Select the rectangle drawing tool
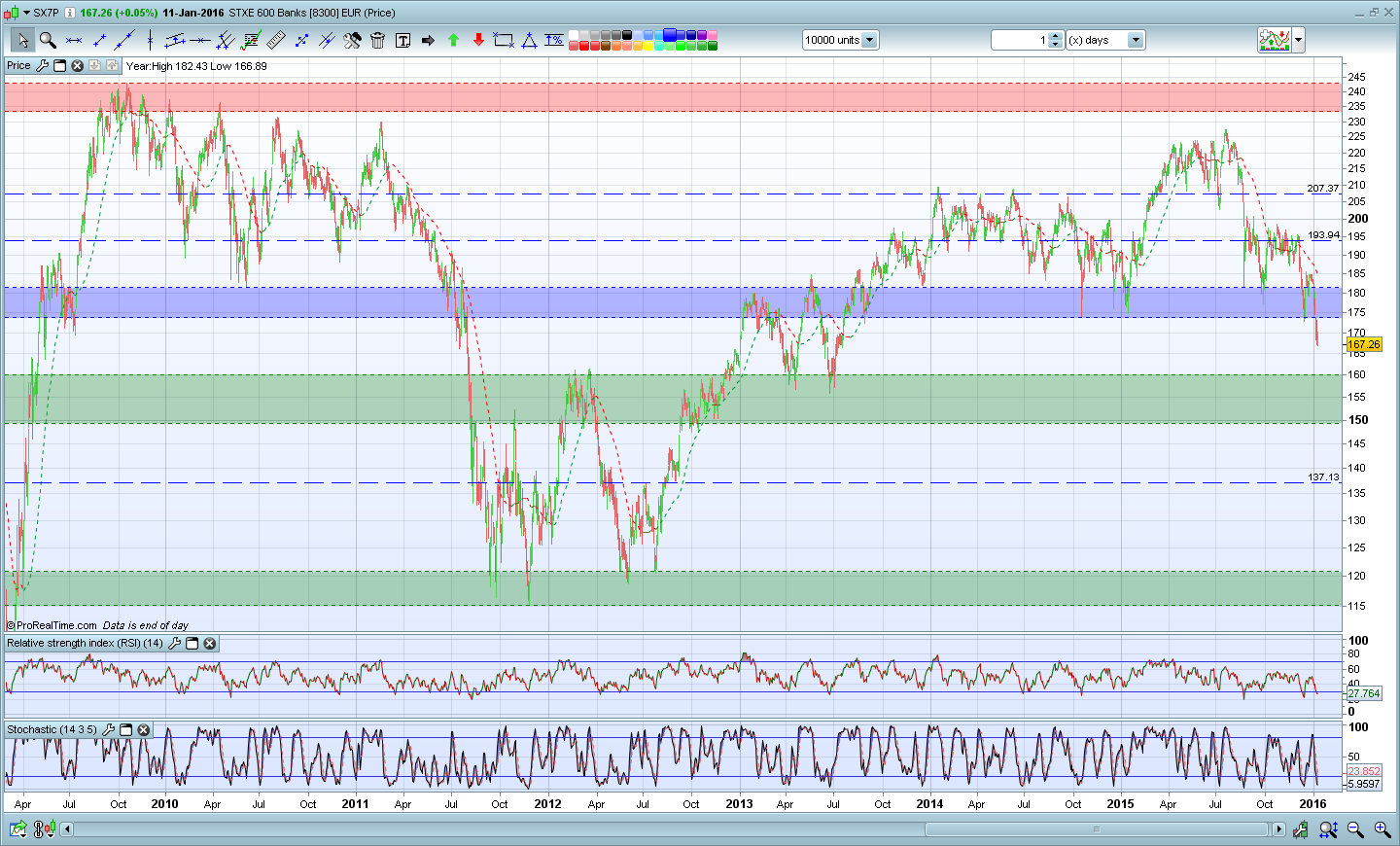This screenshot has width=1400, height=846. tap(504, 40)
